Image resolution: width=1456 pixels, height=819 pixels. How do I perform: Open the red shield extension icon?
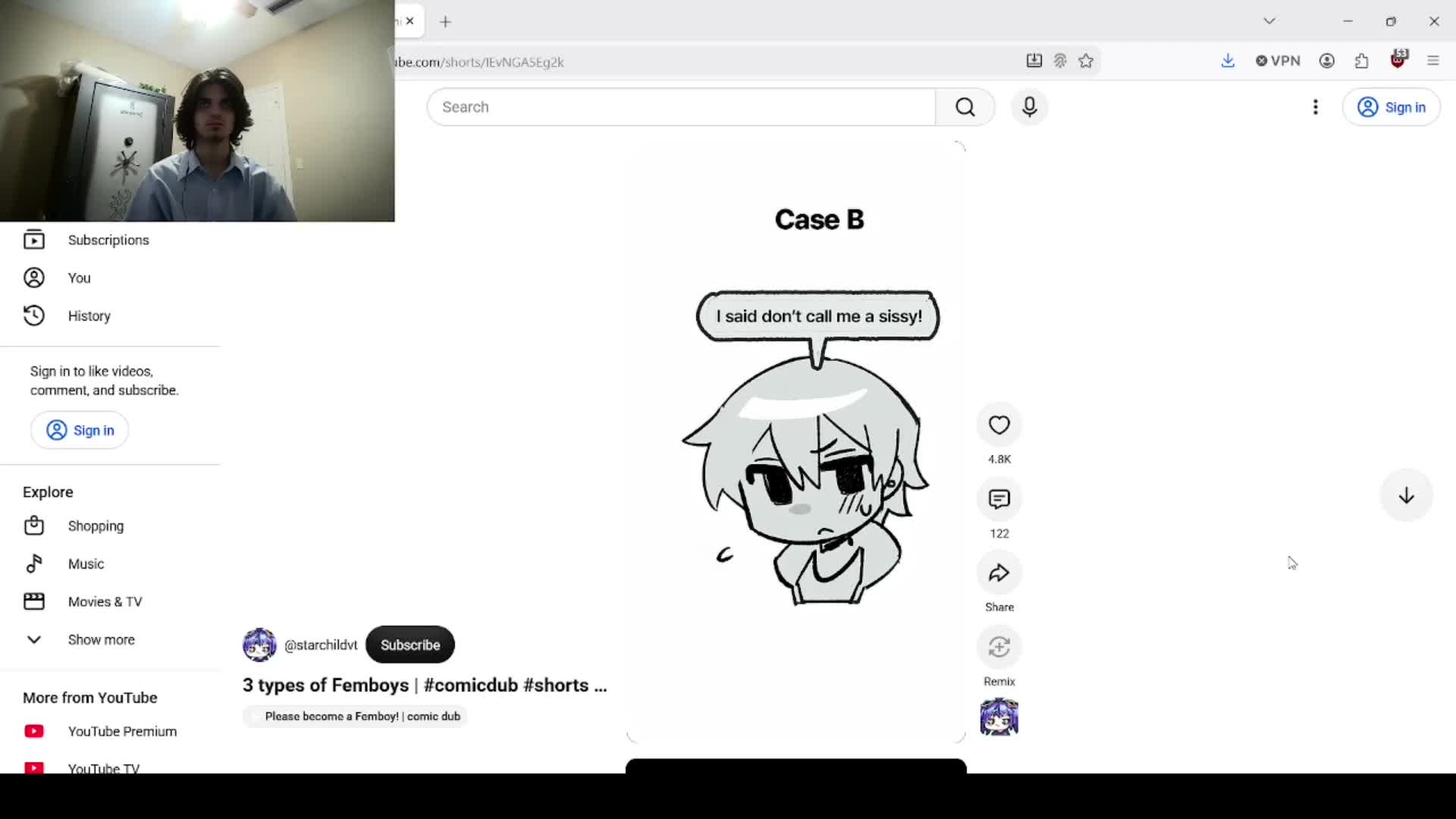(x=1398, y=59)
